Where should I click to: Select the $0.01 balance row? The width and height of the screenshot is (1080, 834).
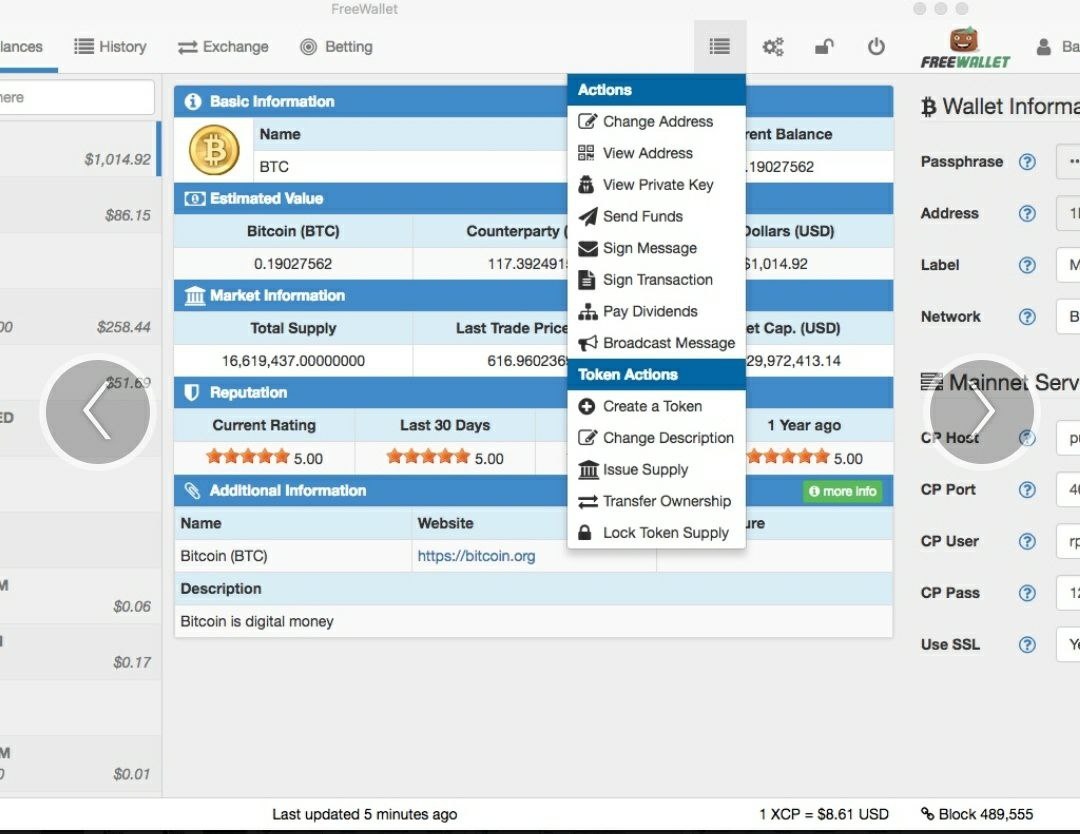tap(80, 763)
